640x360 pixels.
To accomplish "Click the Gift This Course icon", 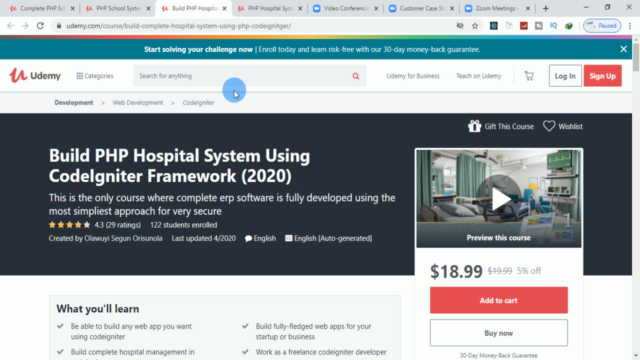I will [474, 126].
